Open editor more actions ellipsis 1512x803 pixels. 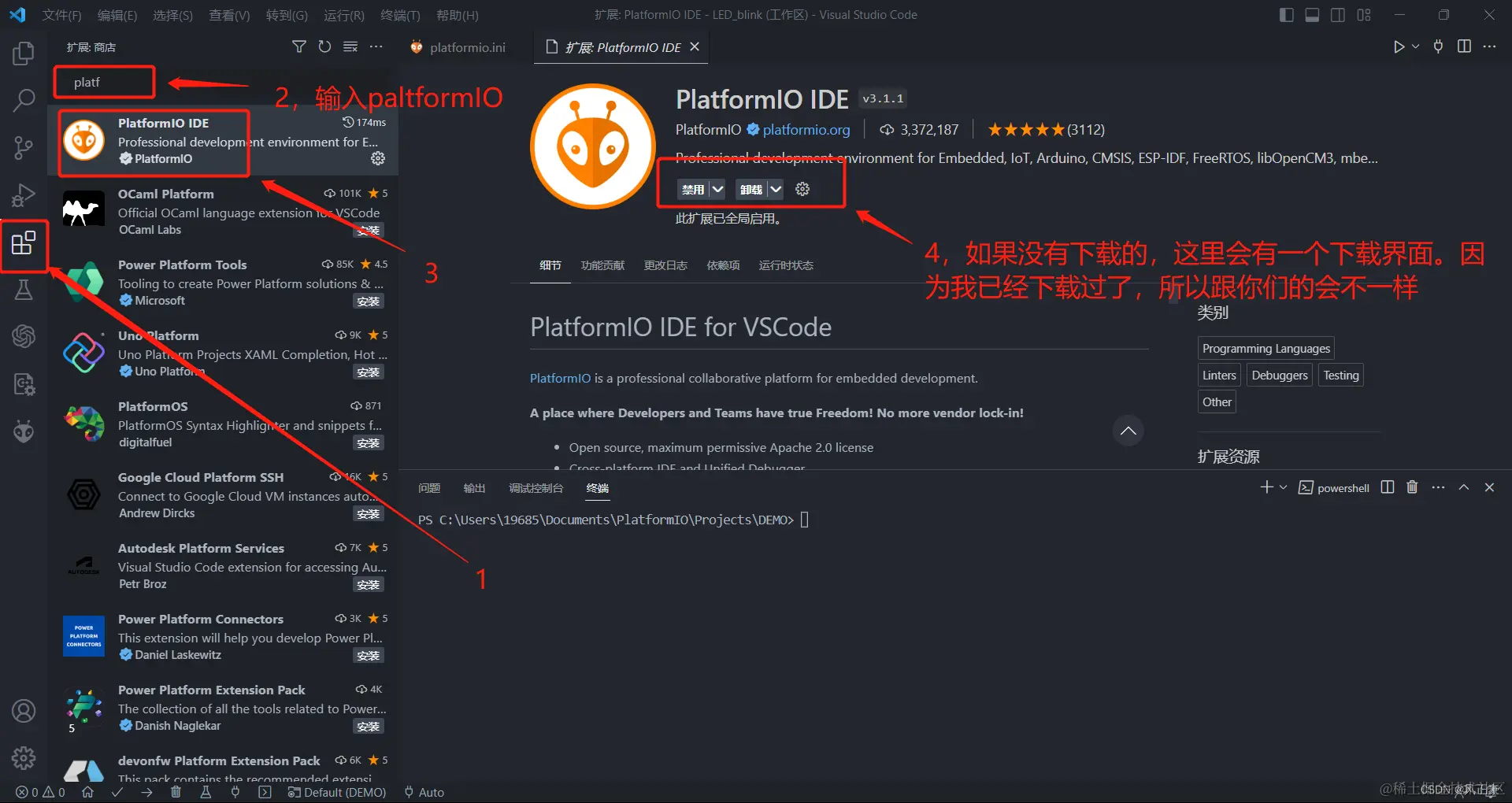click(x=1489, y=46)
